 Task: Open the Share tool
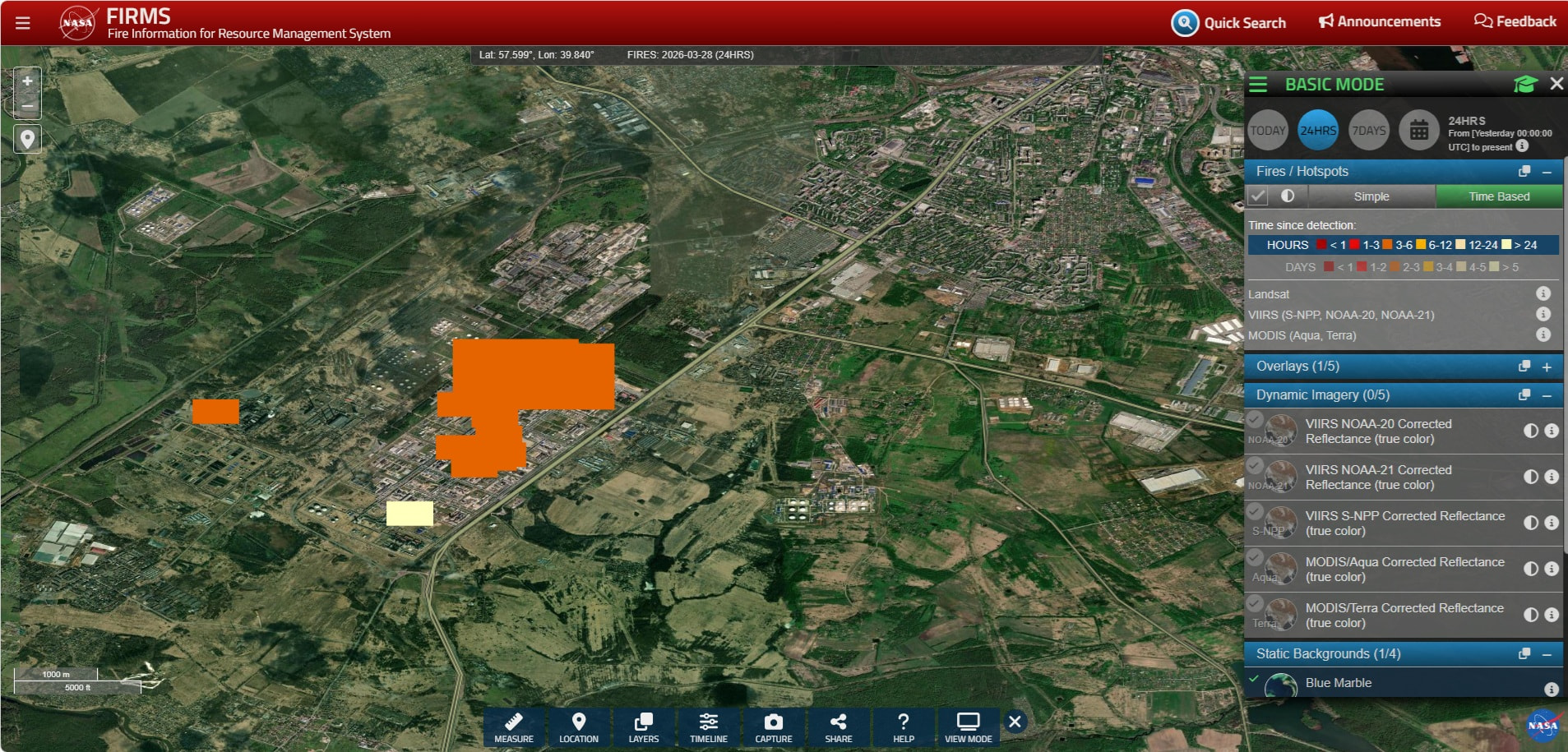click(x=838, y=727)
